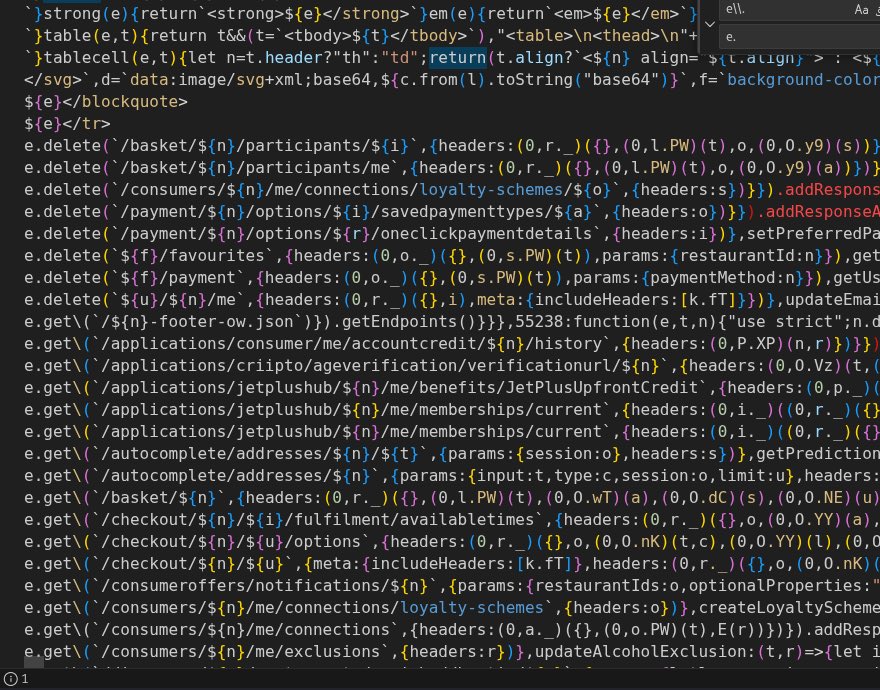Focus the replace input containing e.
Image resolution: width=880 pixels, height=690 pixels.
(x=800, y=37)
